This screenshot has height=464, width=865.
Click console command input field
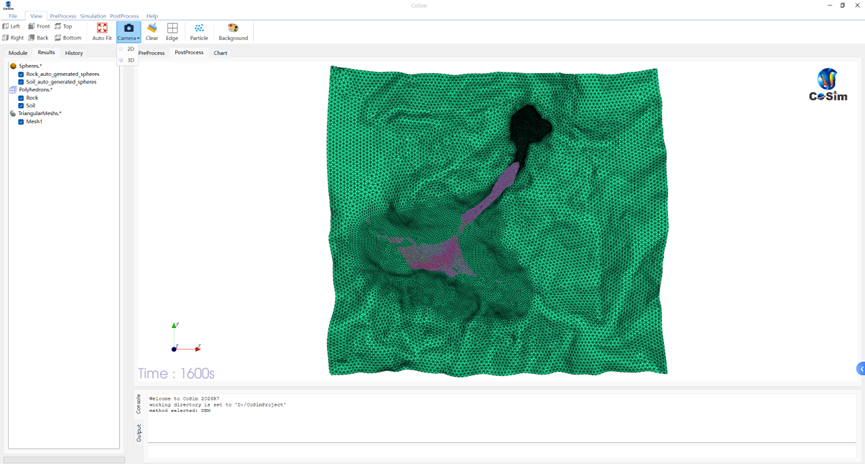pos(501,451)
